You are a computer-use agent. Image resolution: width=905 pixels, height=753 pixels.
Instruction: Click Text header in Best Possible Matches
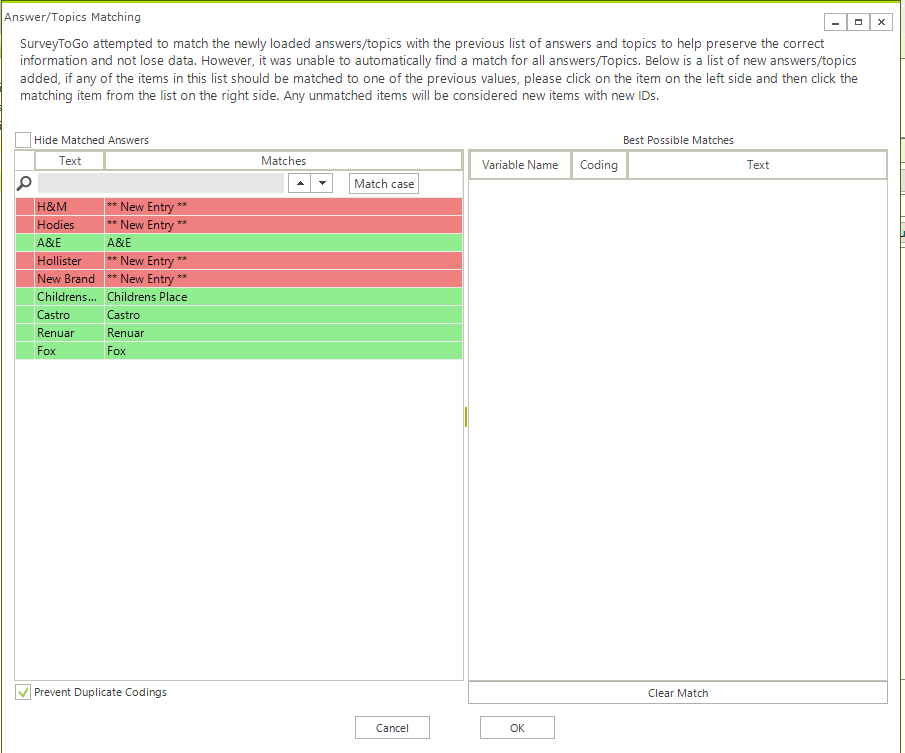pos(757,165)
